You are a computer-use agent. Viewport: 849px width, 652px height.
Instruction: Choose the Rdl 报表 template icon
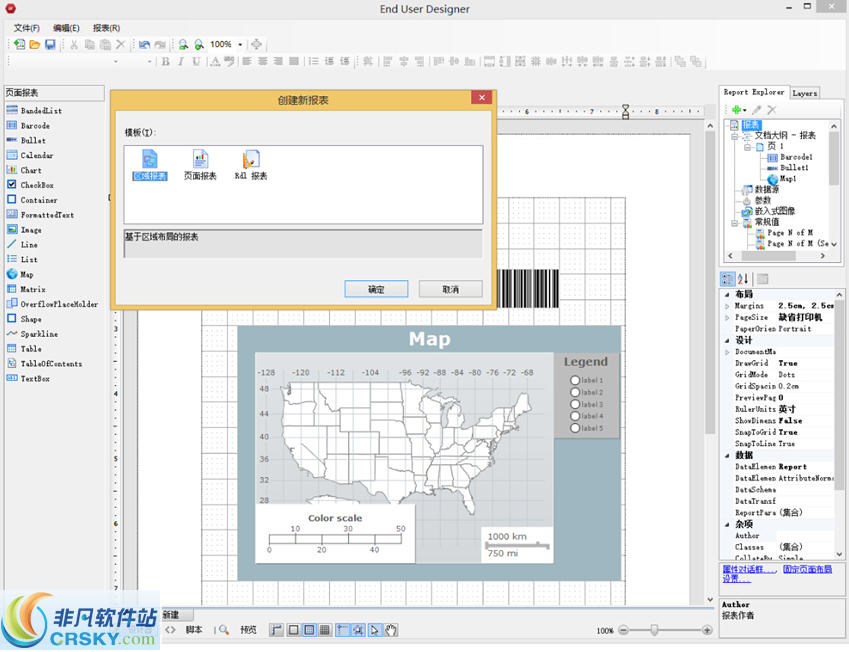coord(251,166)
